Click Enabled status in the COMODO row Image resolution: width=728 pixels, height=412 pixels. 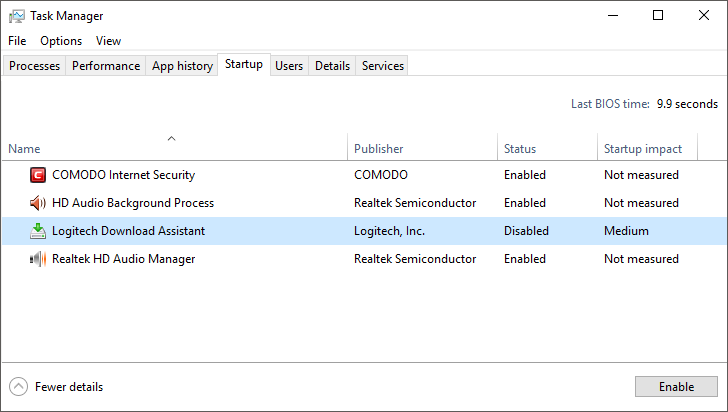click(525, 175)
